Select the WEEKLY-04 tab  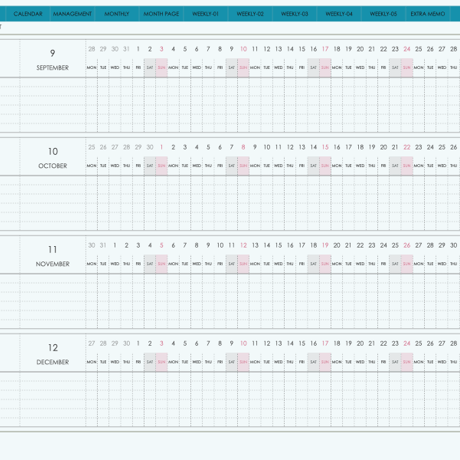tap(339, 14)
